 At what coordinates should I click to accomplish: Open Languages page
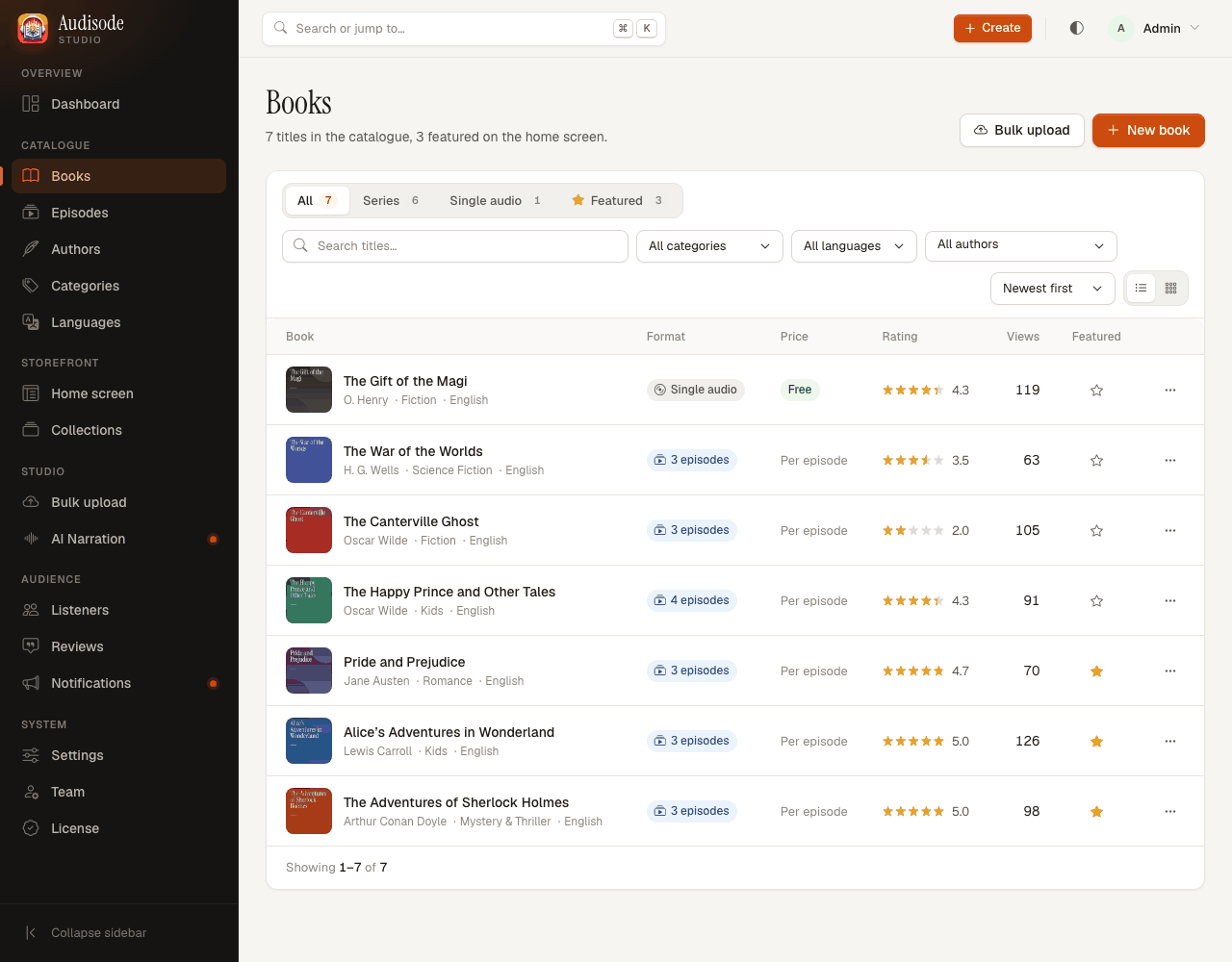tap(119, 322)
